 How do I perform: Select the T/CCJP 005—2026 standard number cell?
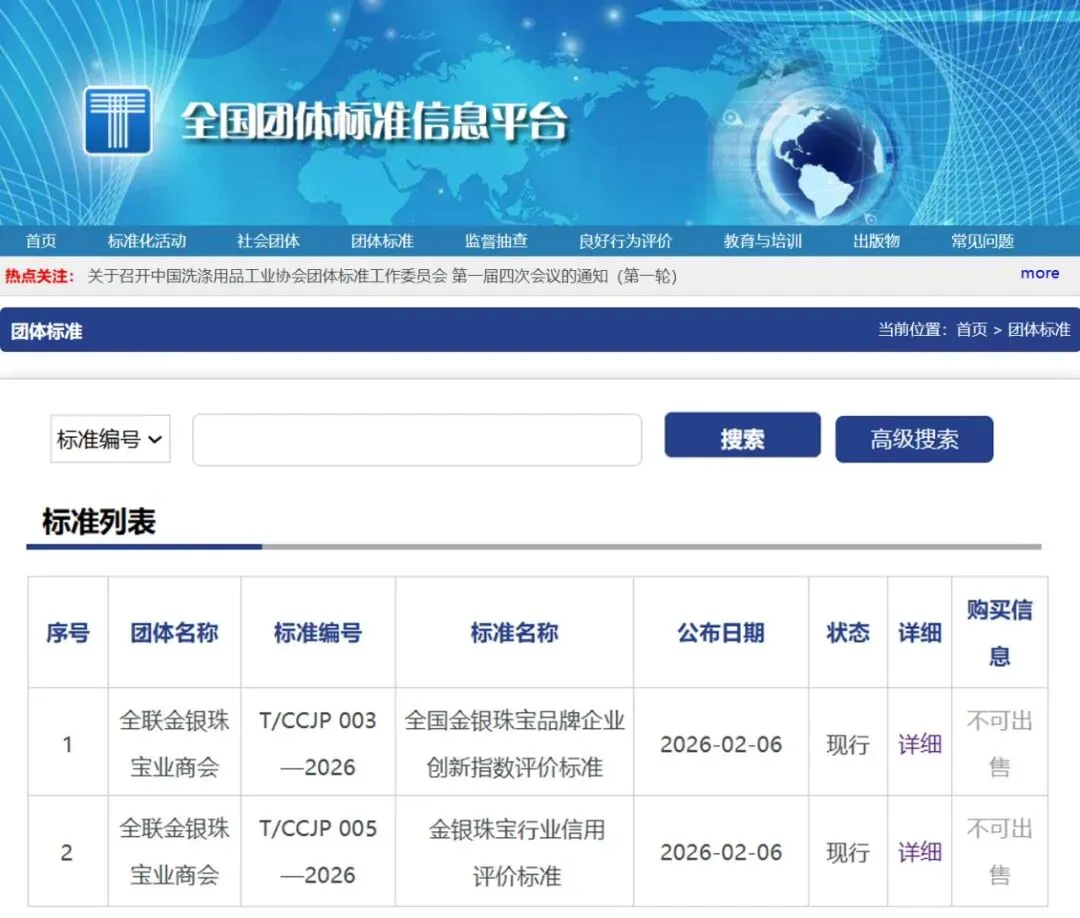(318, 852)
